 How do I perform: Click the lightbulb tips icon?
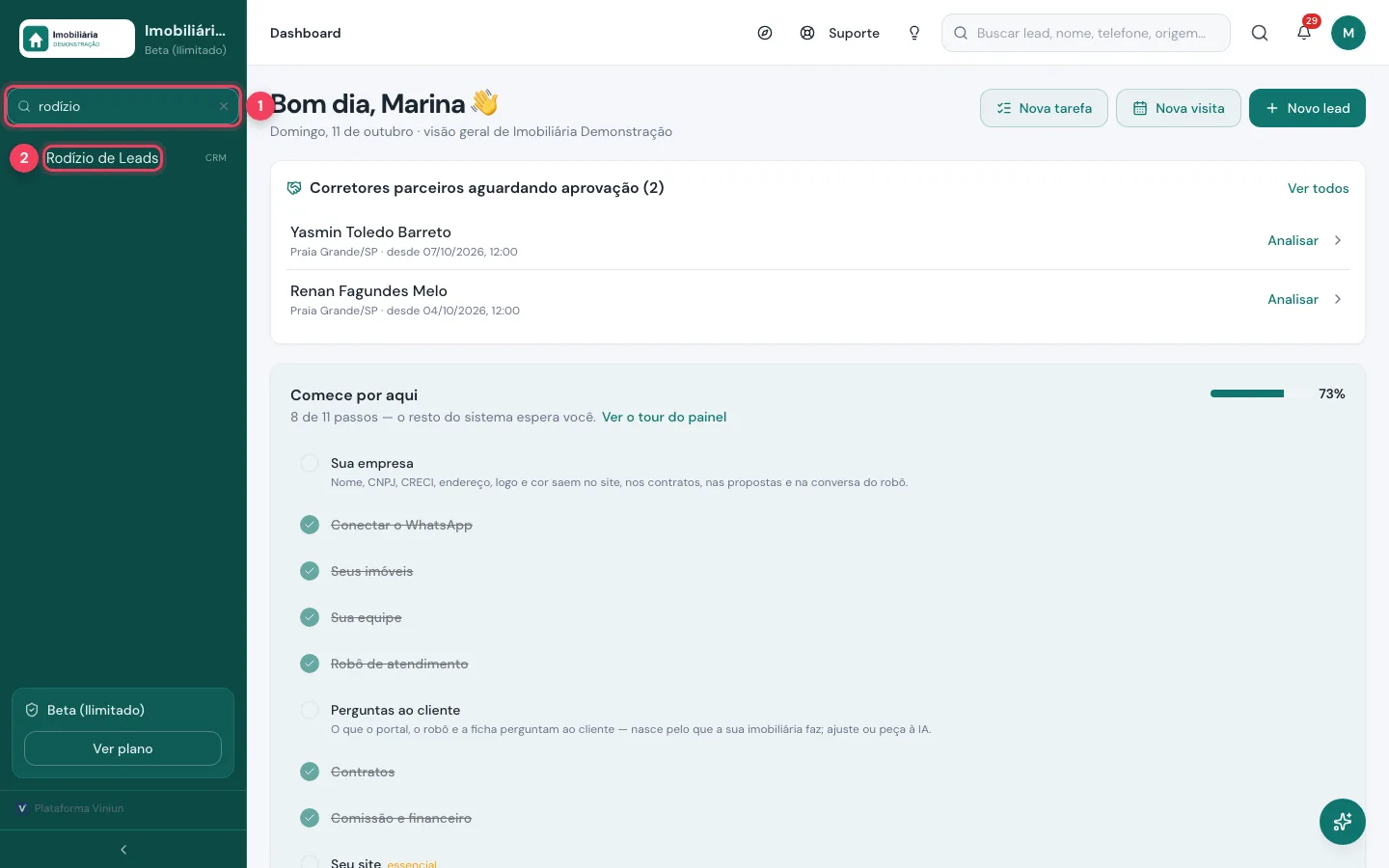tap(914, 33)
